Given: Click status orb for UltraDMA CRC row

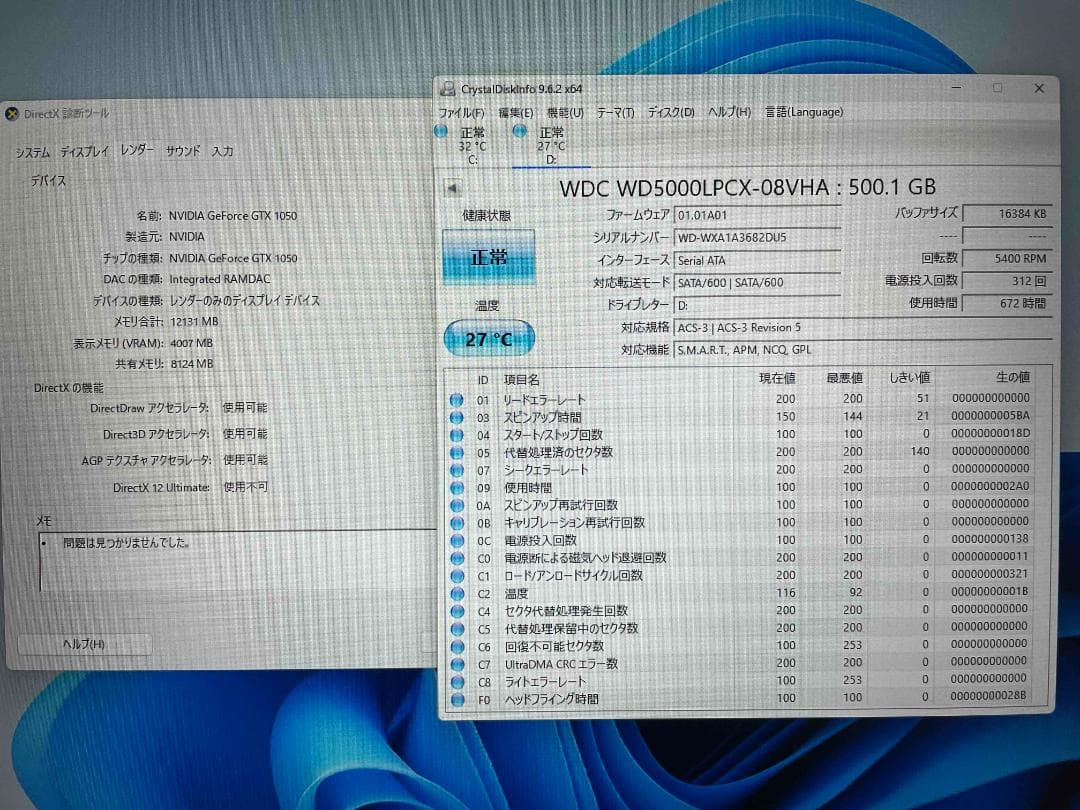Looking at the screenshot, I should point(457,664).
